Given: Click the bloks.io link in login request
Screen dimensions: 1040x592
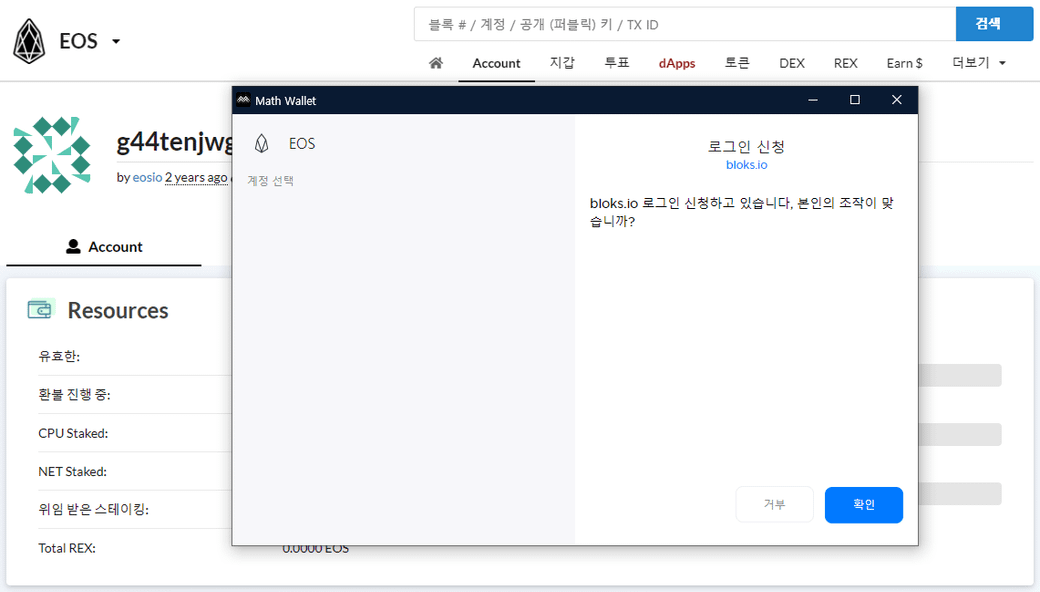Looking at the screenshot, I should click(746, 164).
